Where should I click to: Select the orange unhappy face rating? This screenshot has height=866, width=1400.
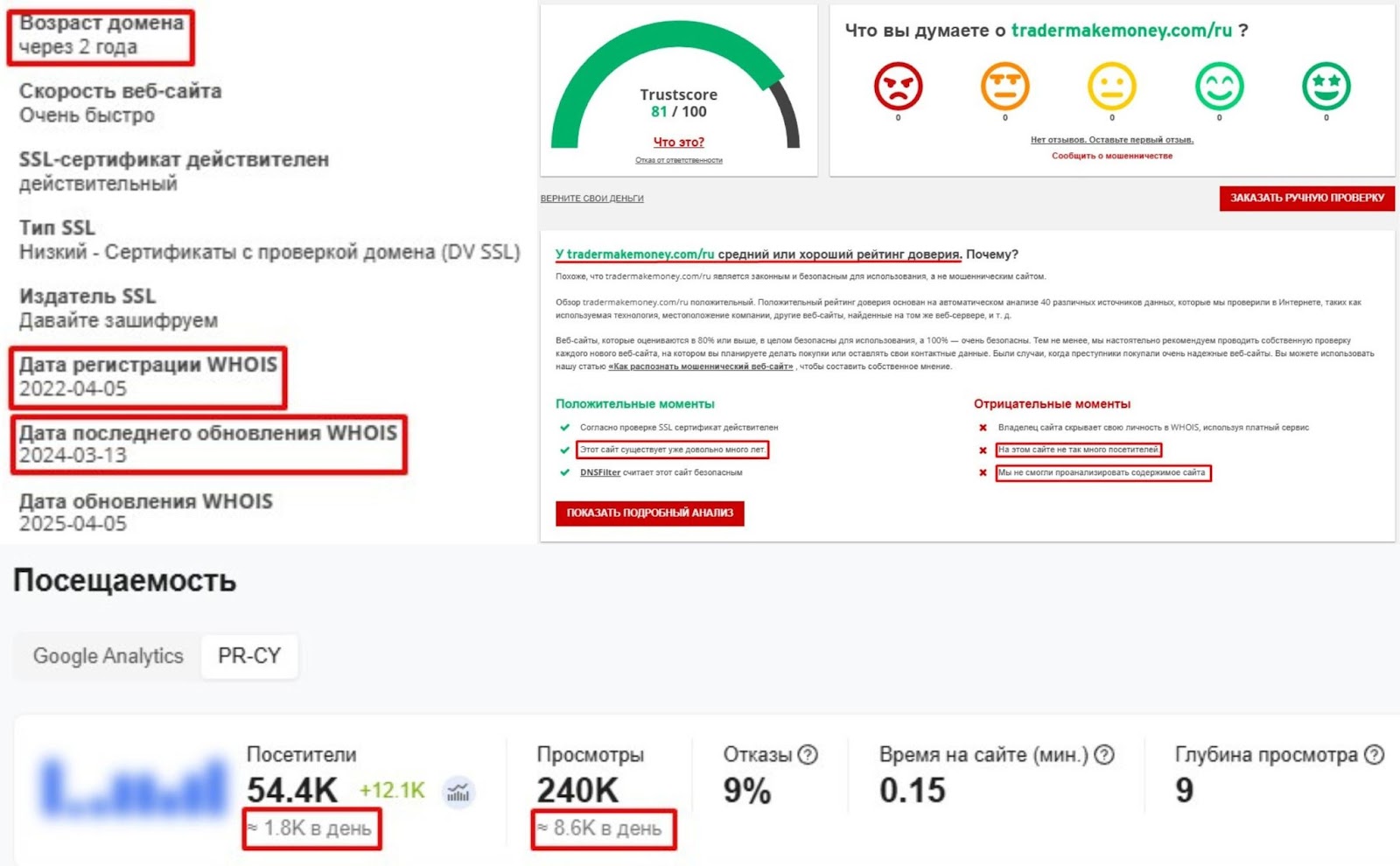[1004, 87]
